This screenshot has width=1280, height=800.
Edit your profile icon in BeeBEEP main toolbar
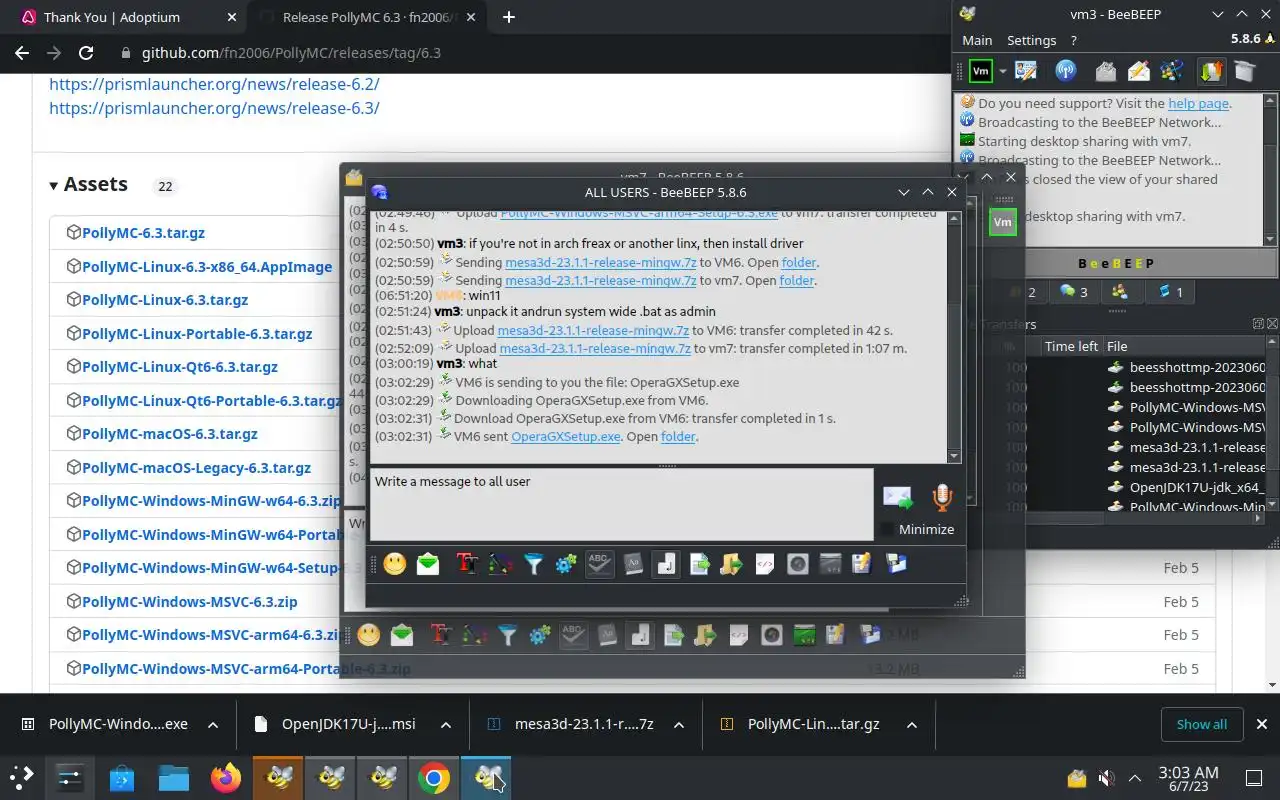(x=1026, y=71)
